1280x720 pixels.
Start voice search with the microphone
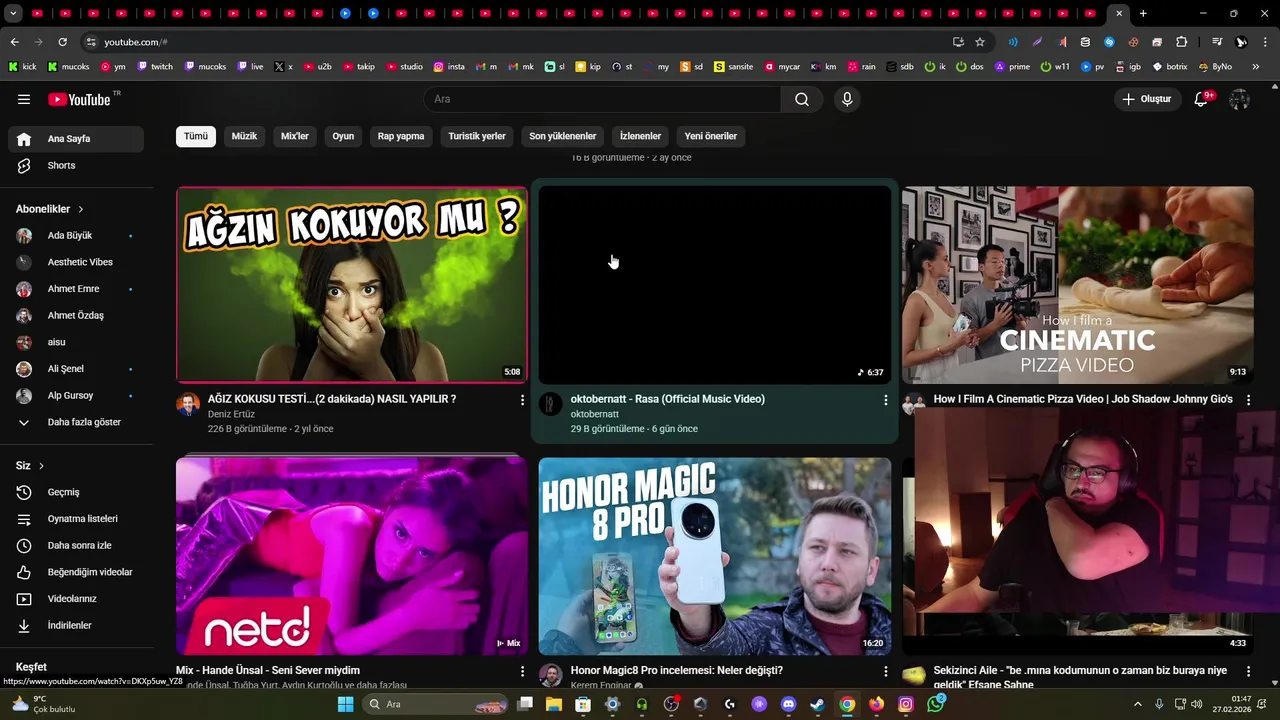tap(847, 99)
